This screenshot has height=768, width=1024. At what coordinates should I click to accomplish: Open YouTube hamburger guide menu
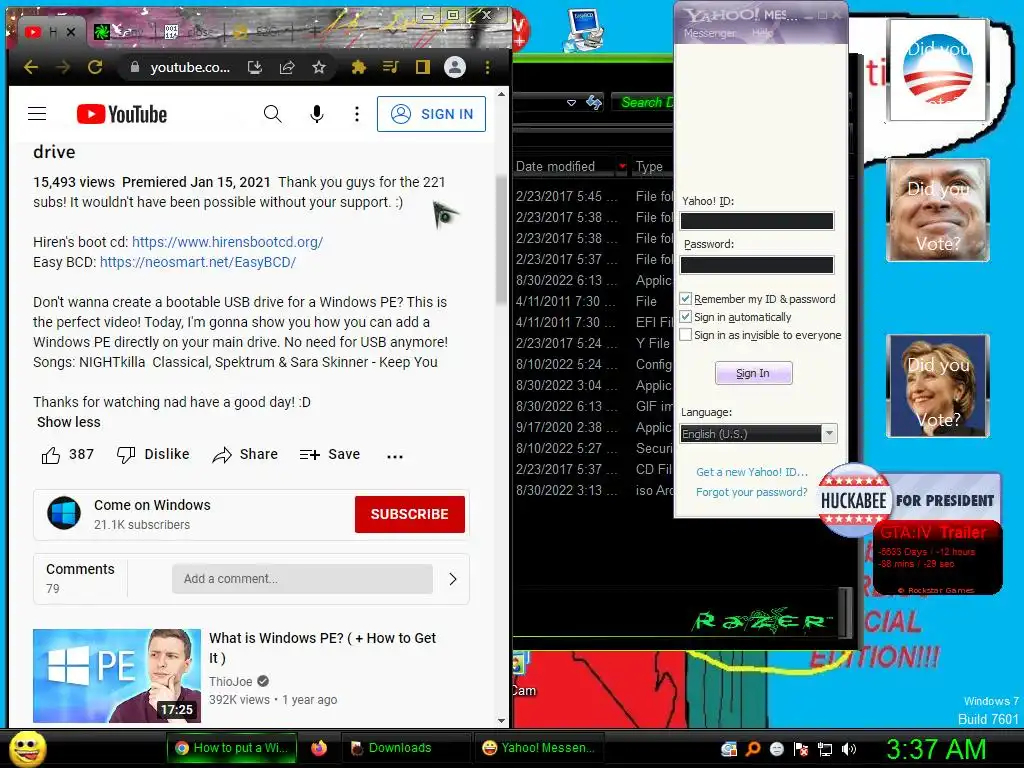(x=37, y=114)
